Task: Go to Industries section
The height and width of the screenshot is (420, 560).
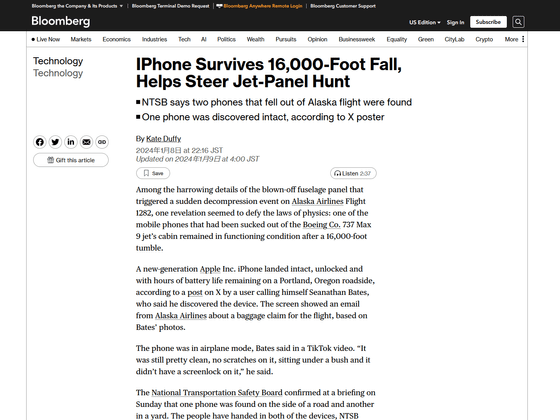Action: pos(154,39)
